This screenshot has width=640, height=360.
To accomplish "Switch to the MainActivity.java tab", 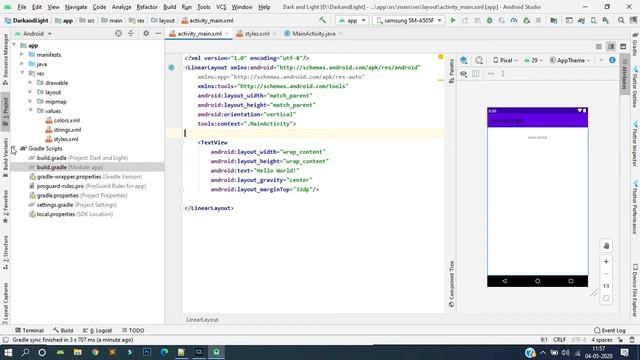I will pyautogui.click(x=312, y=34).
